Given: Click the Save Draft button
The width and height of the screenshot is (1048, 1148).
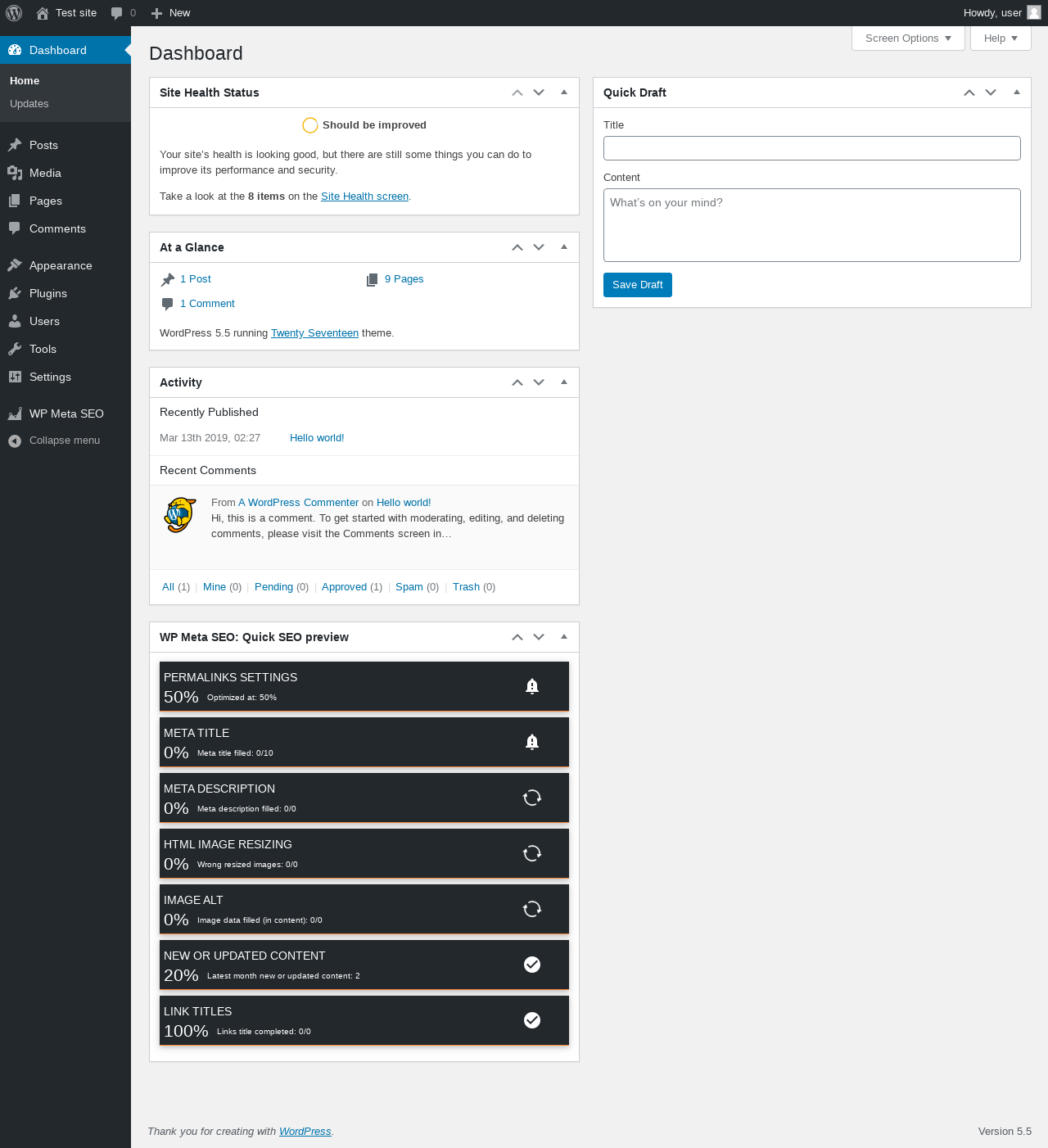Looking at the screenshot, I should (x=638, y=285).
